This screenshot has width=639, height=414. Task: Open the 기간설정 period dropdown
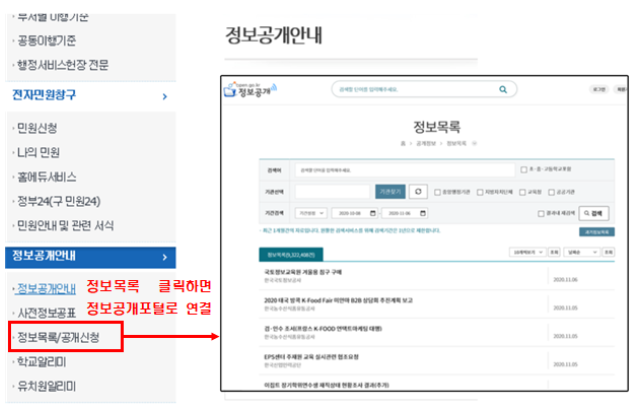(x=311, y=213)
